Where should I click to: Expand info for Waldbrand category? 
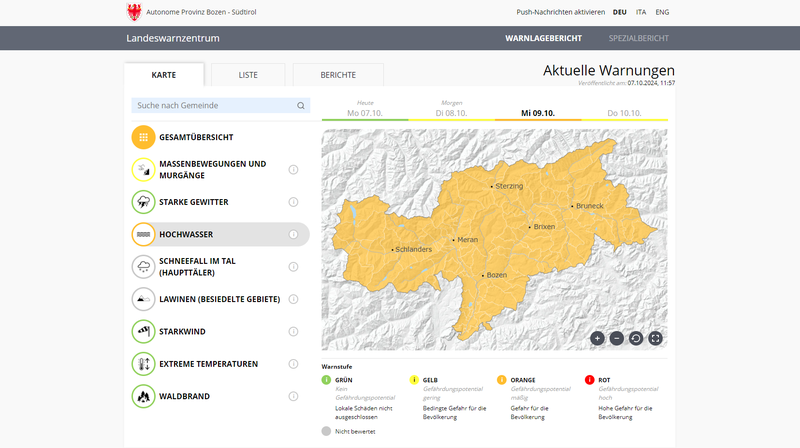[x=294, y=396]
